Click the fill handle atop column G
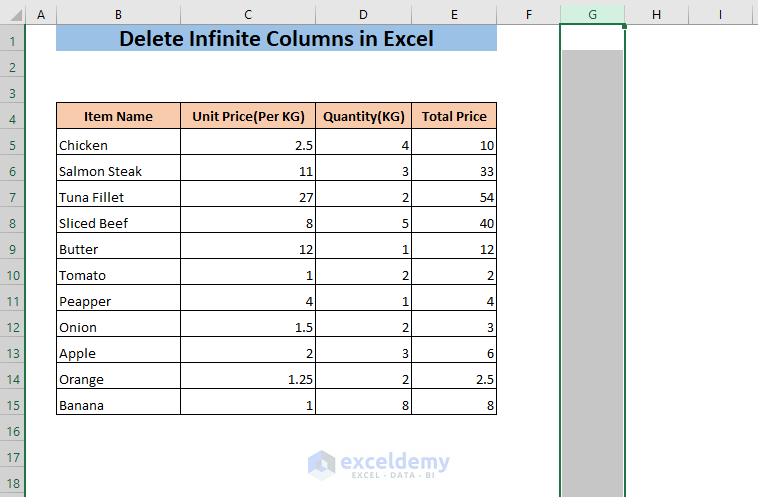This screenshot has width=758, height=497. click(625, 26)
